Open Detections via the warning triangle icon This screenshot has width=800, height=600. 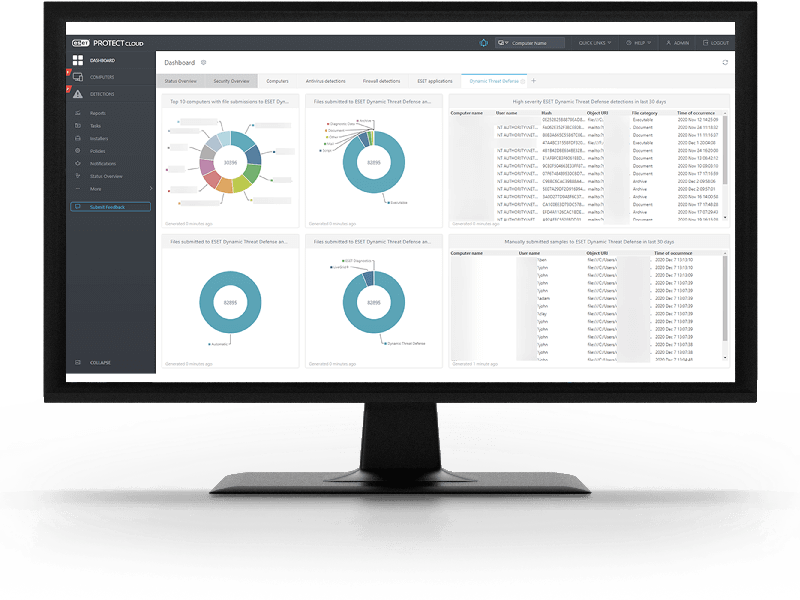tap(77, 94)
